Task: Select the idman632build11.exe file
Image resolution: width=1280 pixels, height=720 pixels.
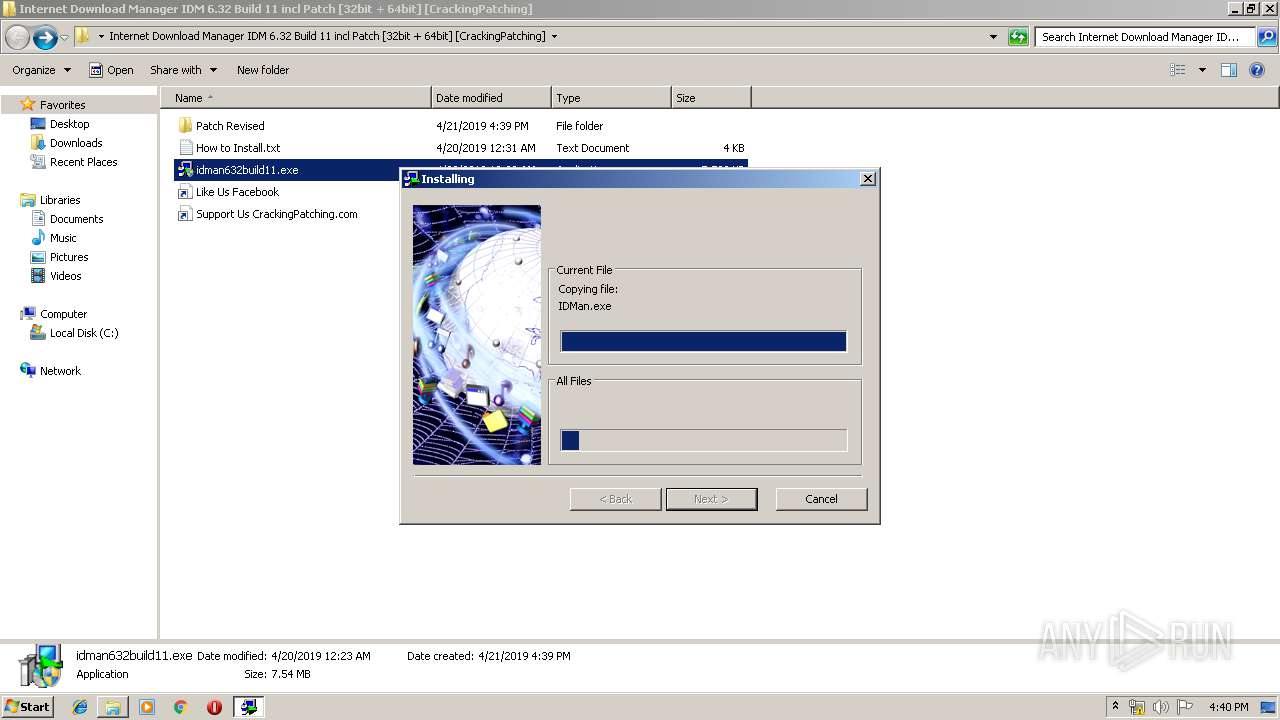Action: tap(247, 170)
